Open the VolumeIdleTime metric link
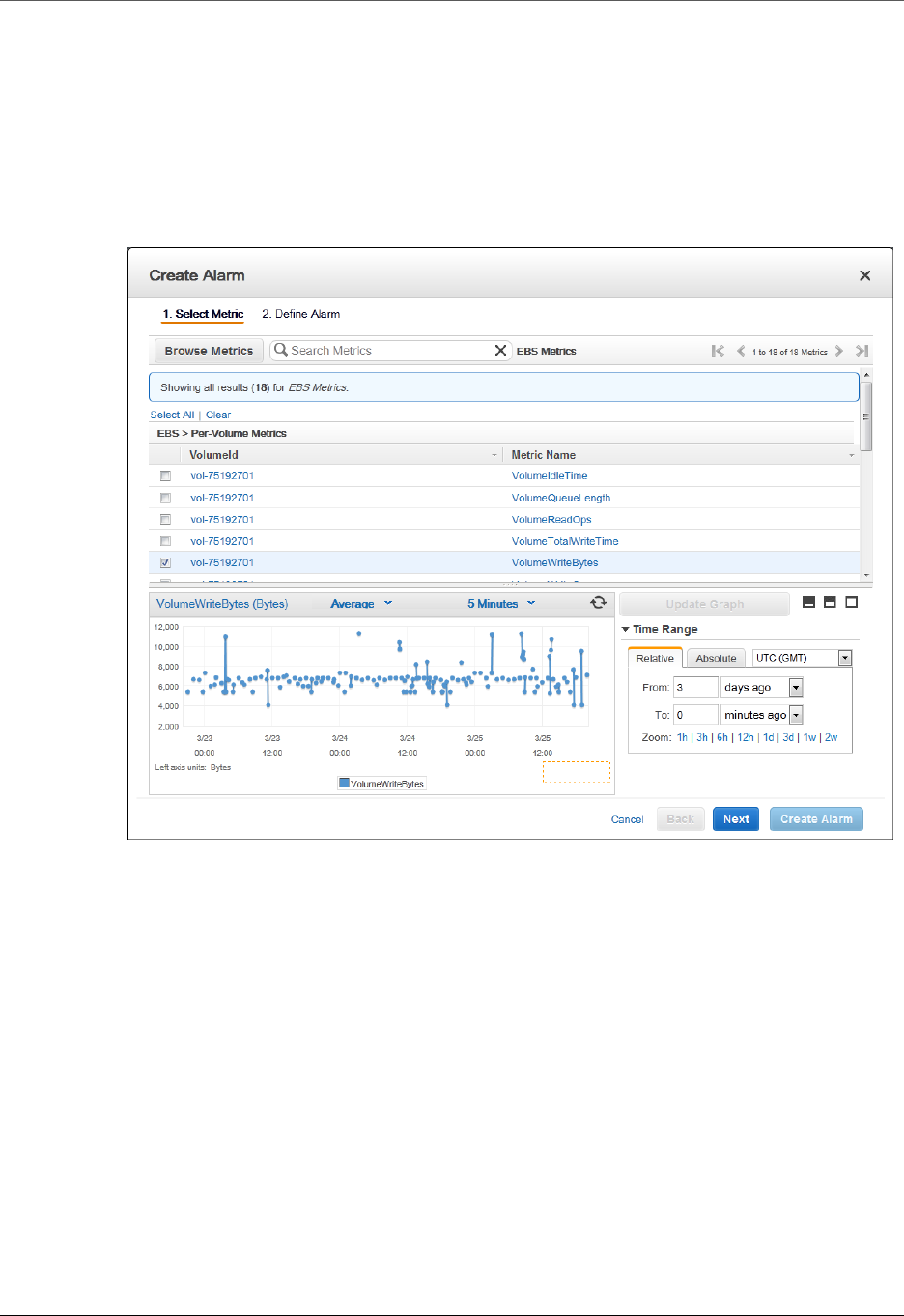This screenshot has width=904, height=1316. click(550, 476)
